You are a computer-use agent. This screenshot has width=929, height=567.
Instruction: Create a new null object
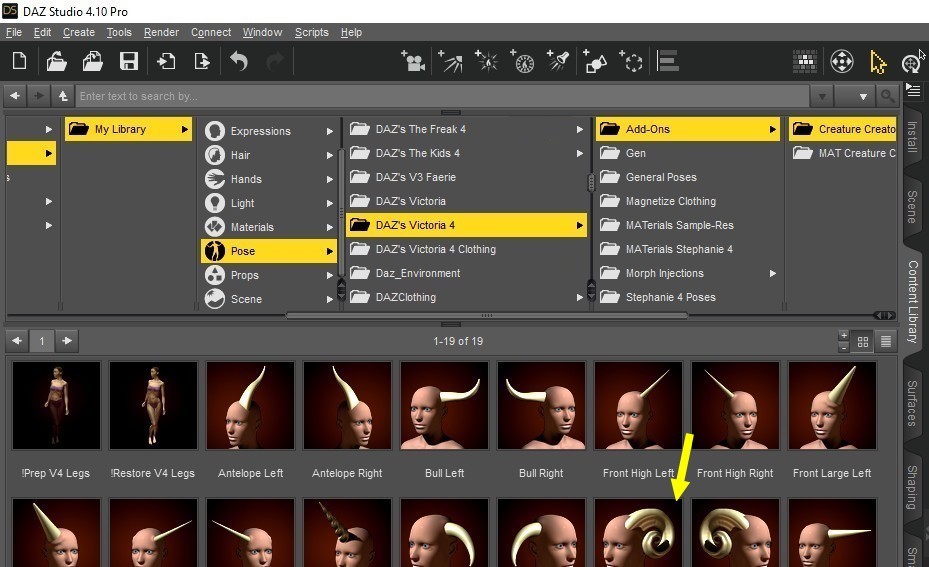(631, 61)
